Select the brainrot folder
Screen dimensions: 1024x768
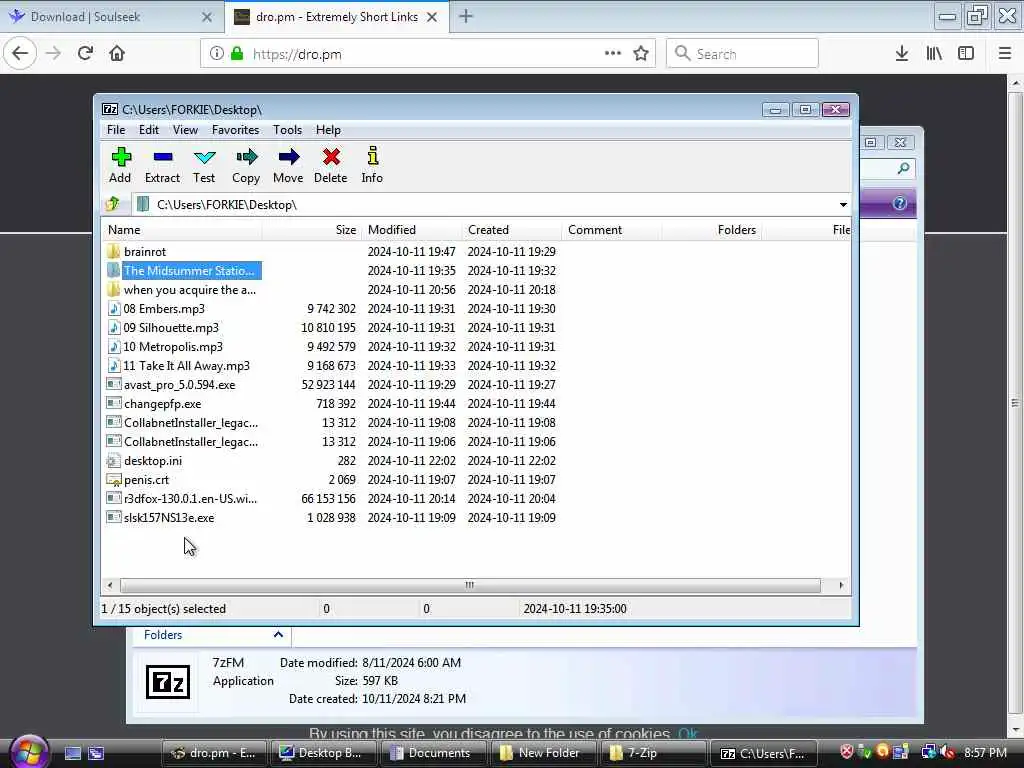[144, 251]
